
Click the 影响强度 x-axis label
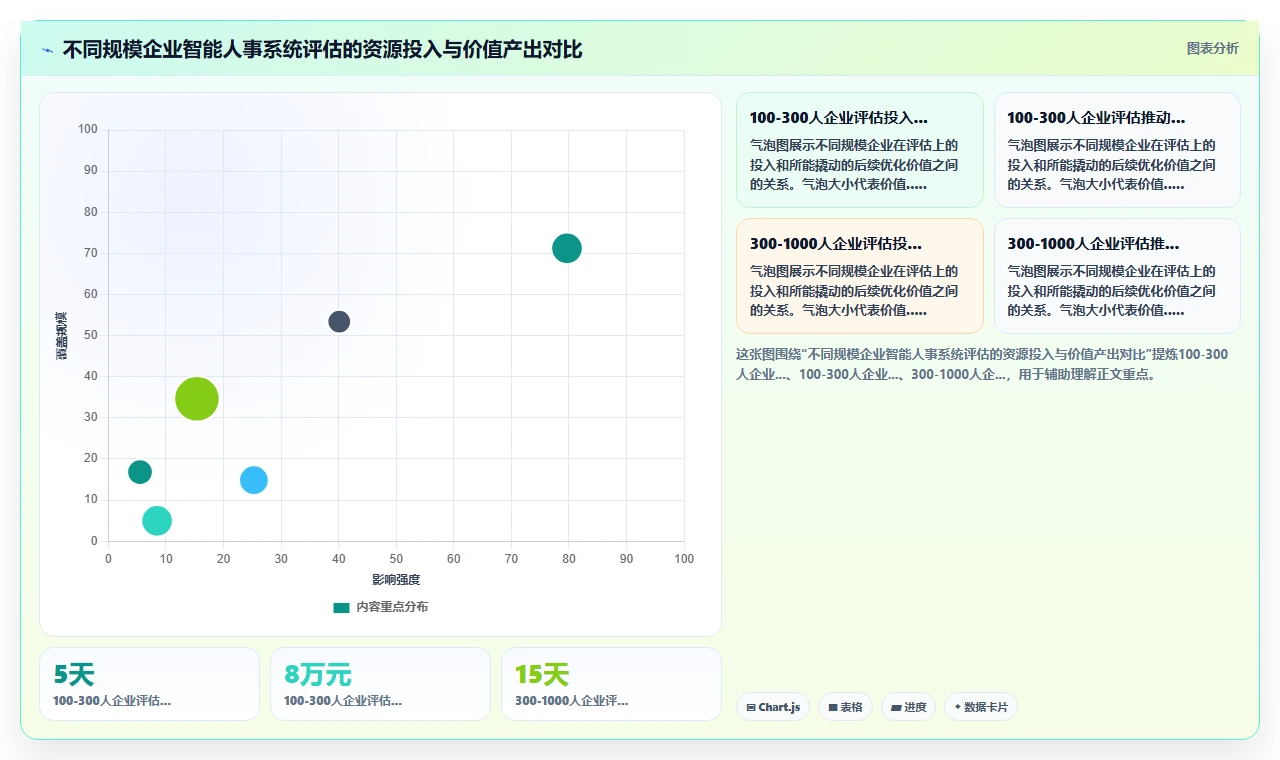coord(396,580)
